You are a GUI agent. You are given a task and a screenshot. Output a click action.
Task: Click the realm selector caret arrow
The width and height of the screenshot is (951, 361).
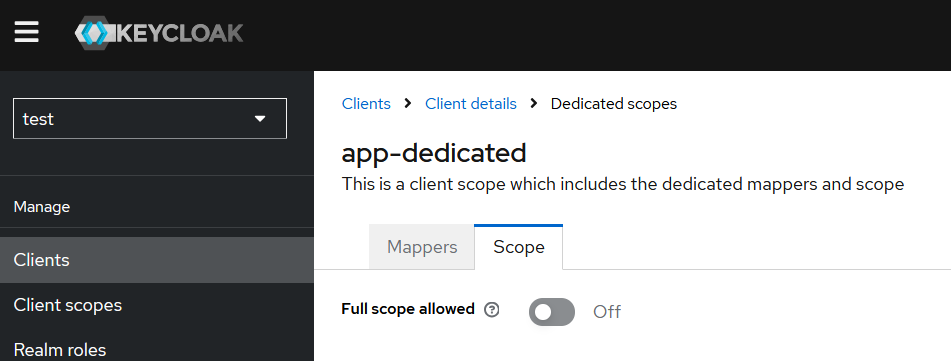(260, 118)
